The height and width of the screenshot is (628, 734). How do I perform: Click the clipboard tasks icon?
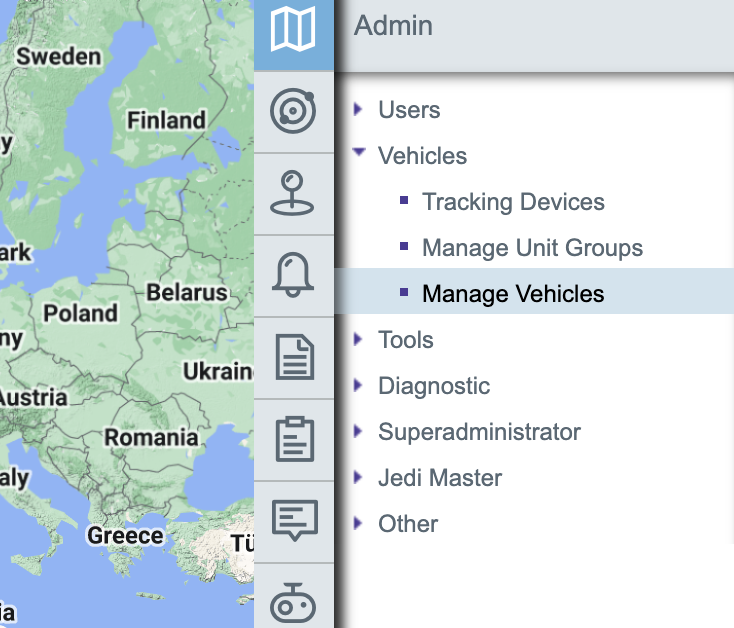coord(293,439)
